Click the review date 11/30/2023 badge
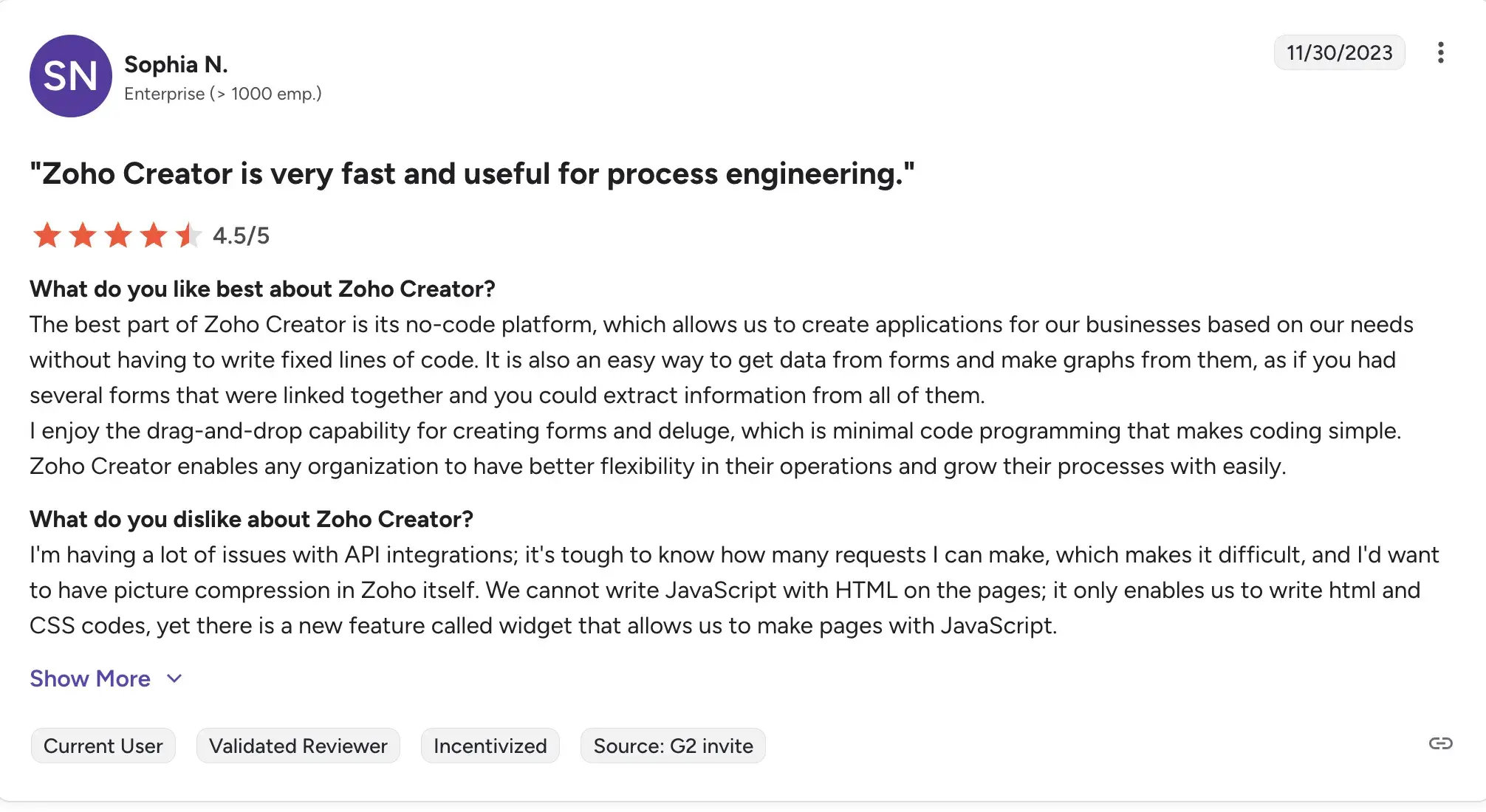This screenshot has width=1486, height=812. (1340, 52)
